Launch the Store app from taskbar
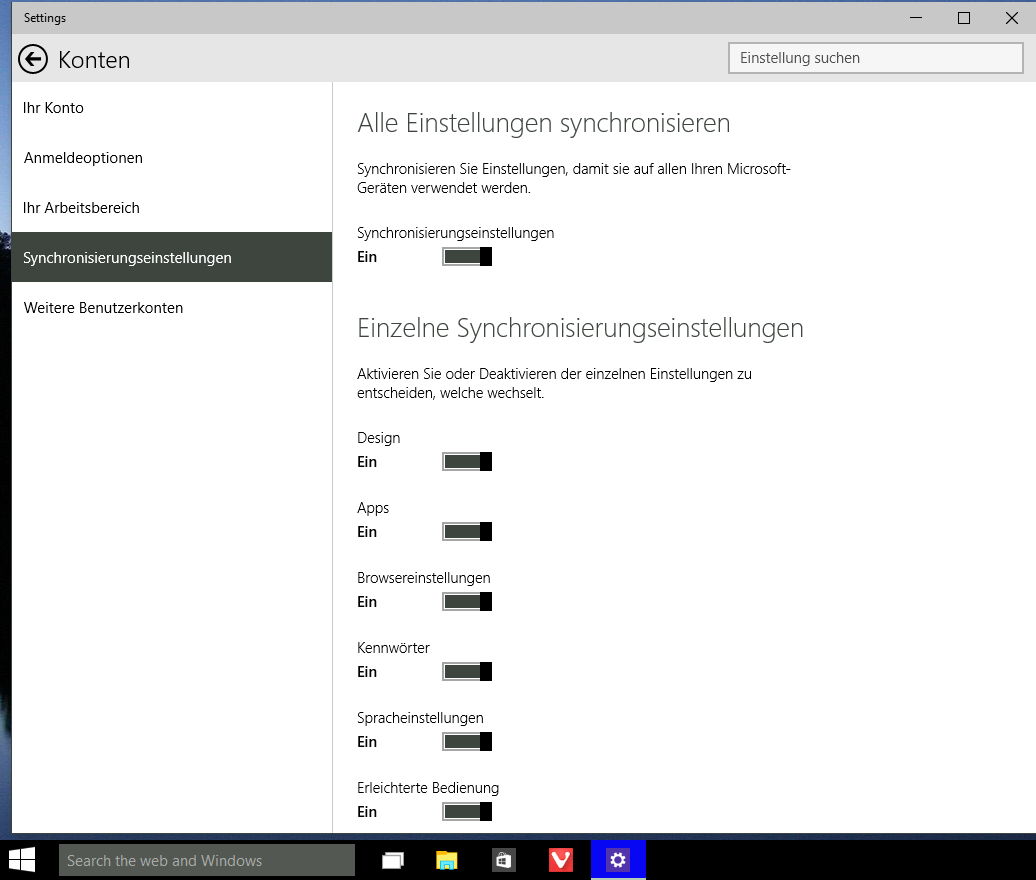 tap(503, 860)
